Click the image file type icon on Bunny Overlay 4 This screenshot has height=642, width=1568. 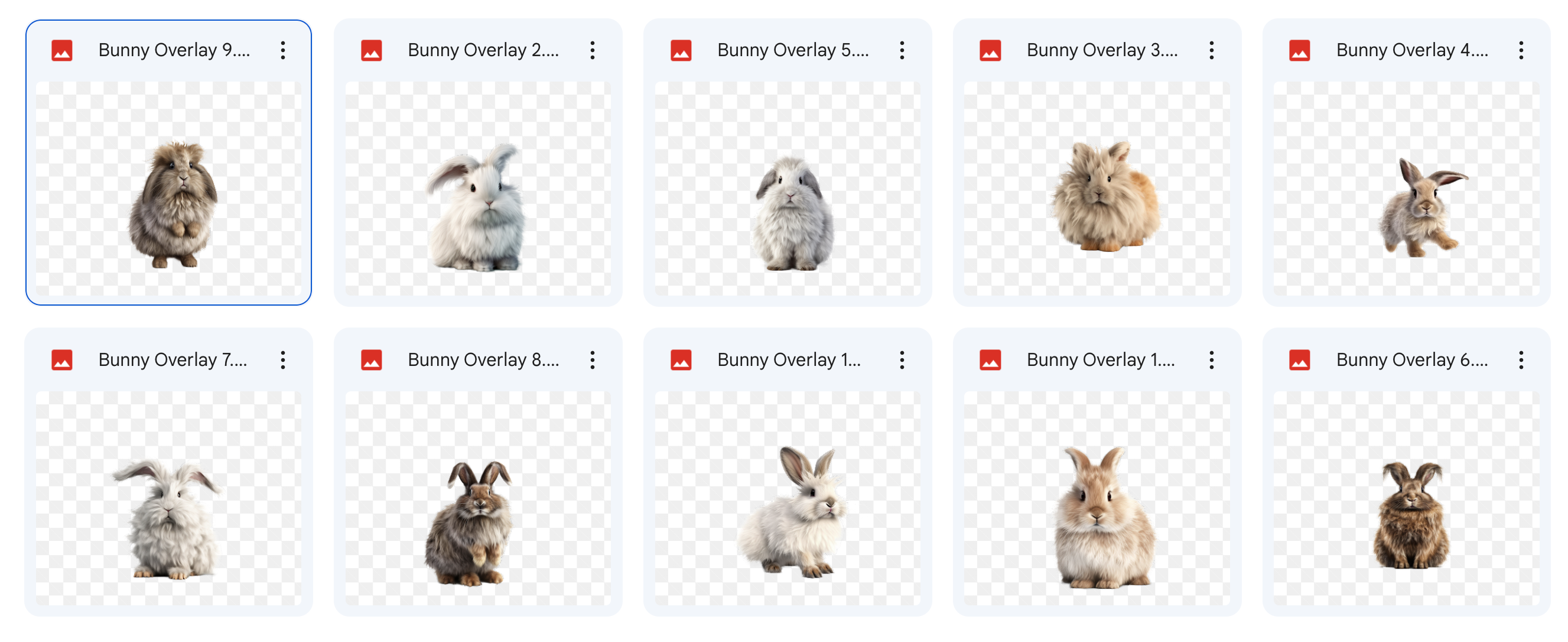click(x=1299, y=50)
